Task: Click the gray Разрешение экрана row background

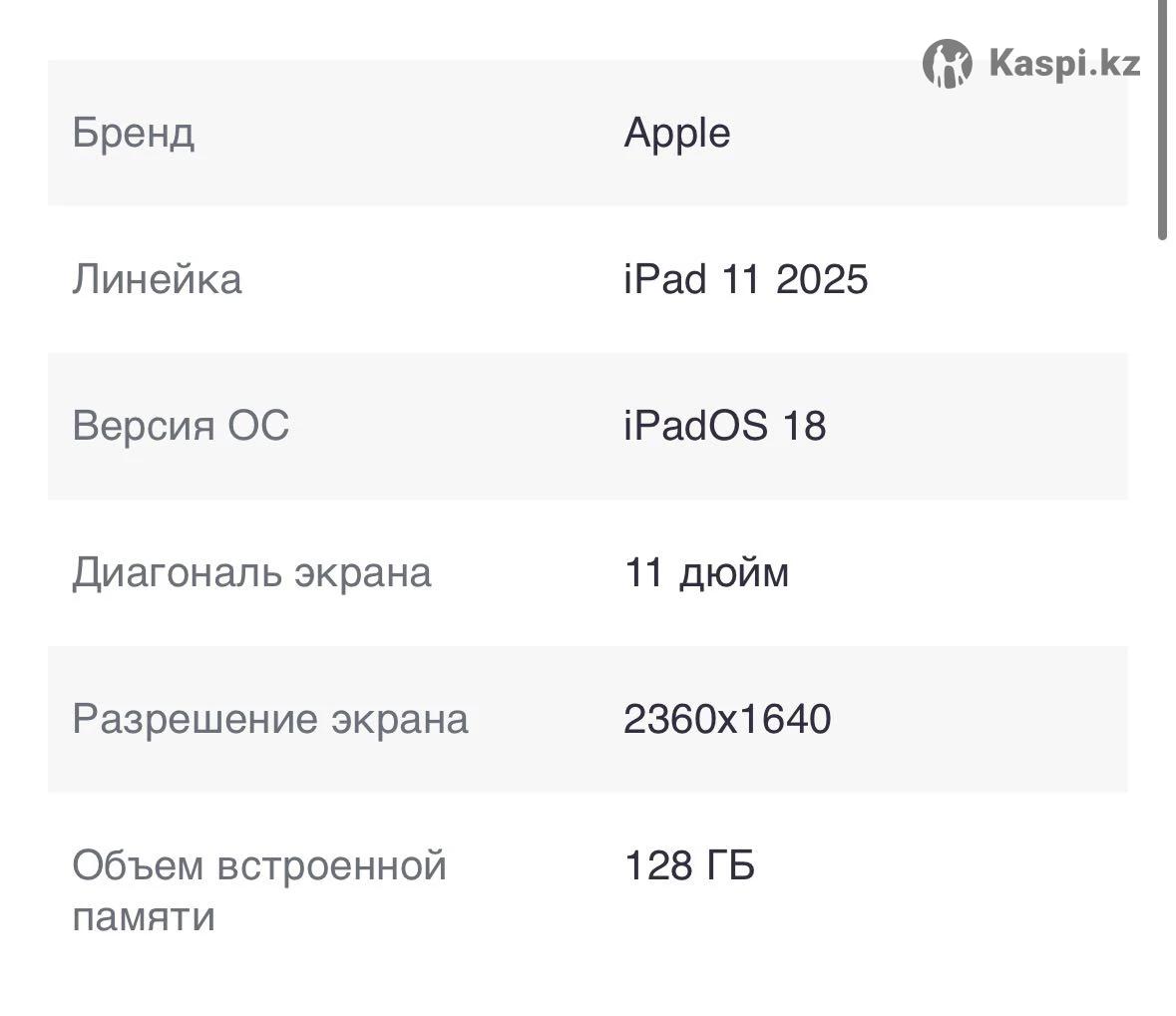Action: (x=588, y=719)
